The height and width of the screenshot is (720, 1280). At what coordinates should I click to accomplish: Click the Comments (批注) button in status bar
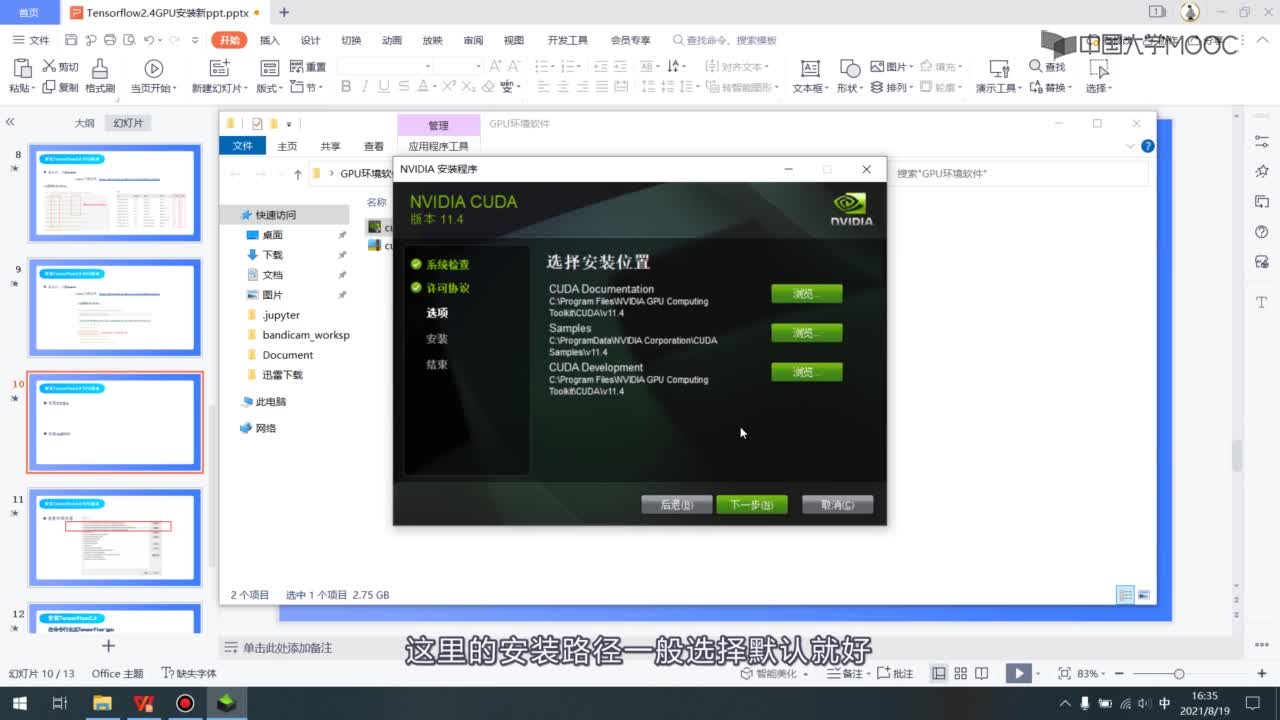pyautogui.click(x=895, y=673)
